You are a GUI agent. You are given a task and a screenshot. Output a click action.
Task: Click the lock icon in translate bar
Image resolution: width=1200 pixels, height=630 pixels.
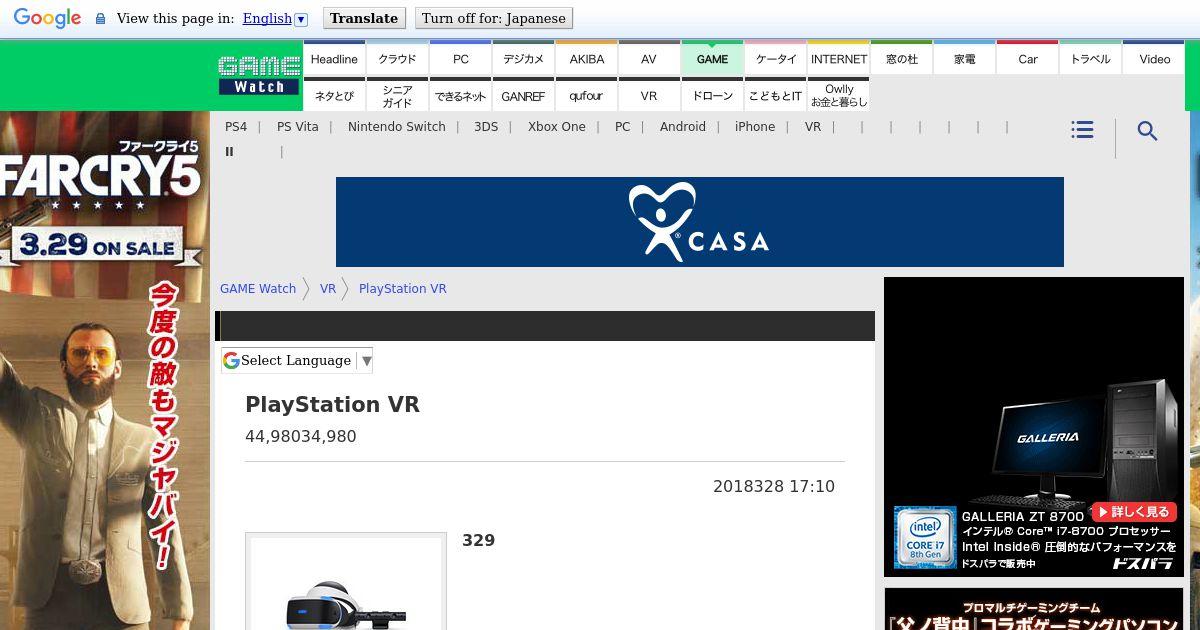[100, 19]
